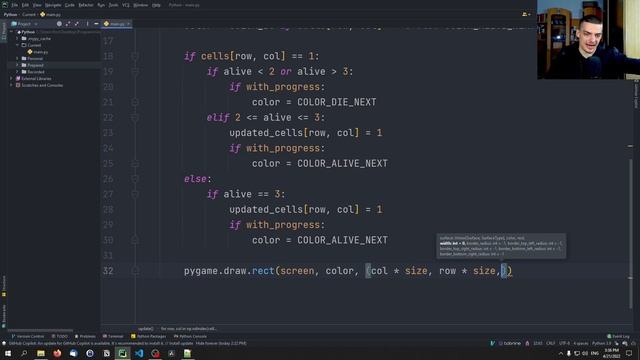Open the Windows notification center
This screenshot has width=640, height=360.
click(629, 353)
